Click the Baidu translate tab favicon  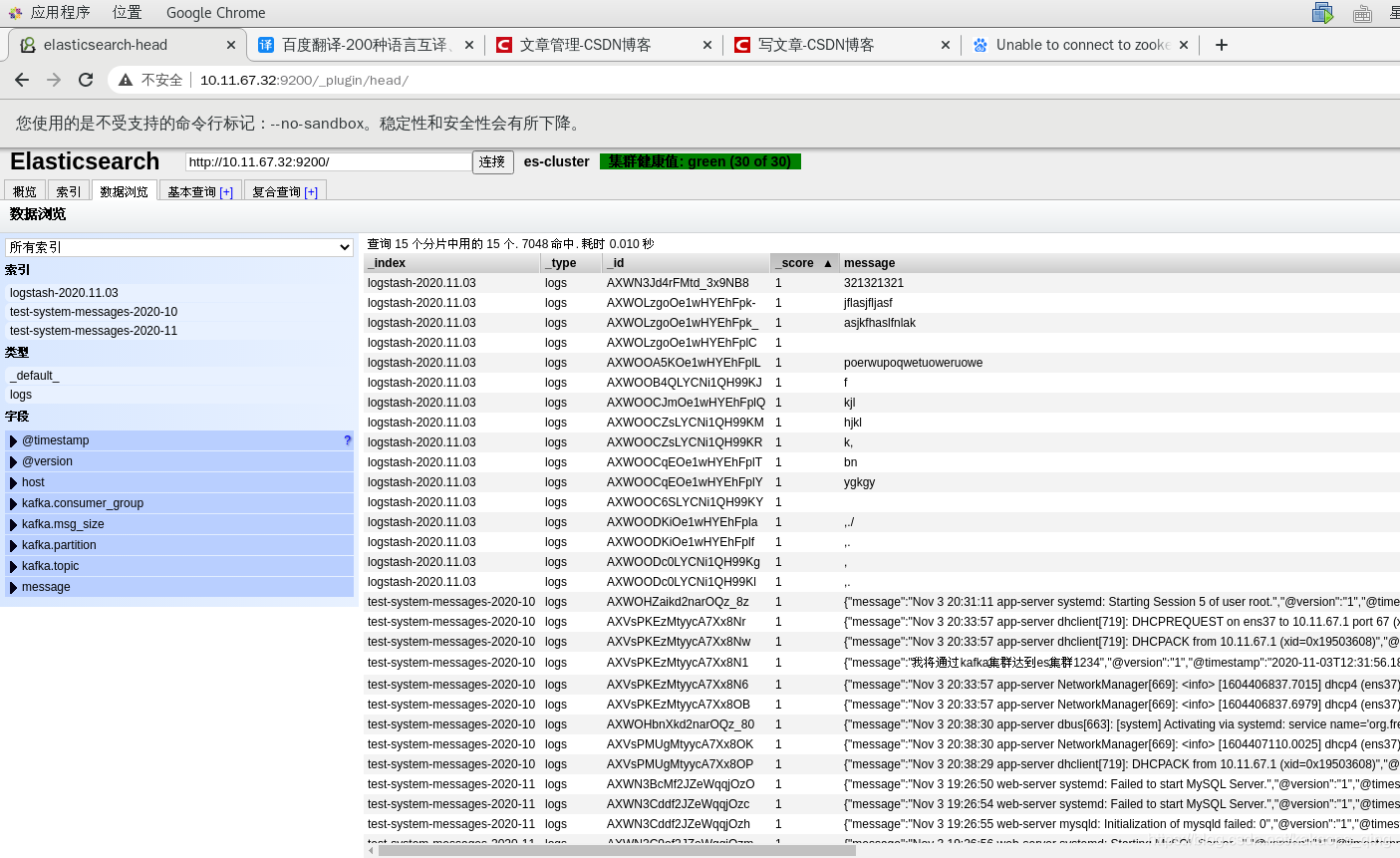coord(266,45)
